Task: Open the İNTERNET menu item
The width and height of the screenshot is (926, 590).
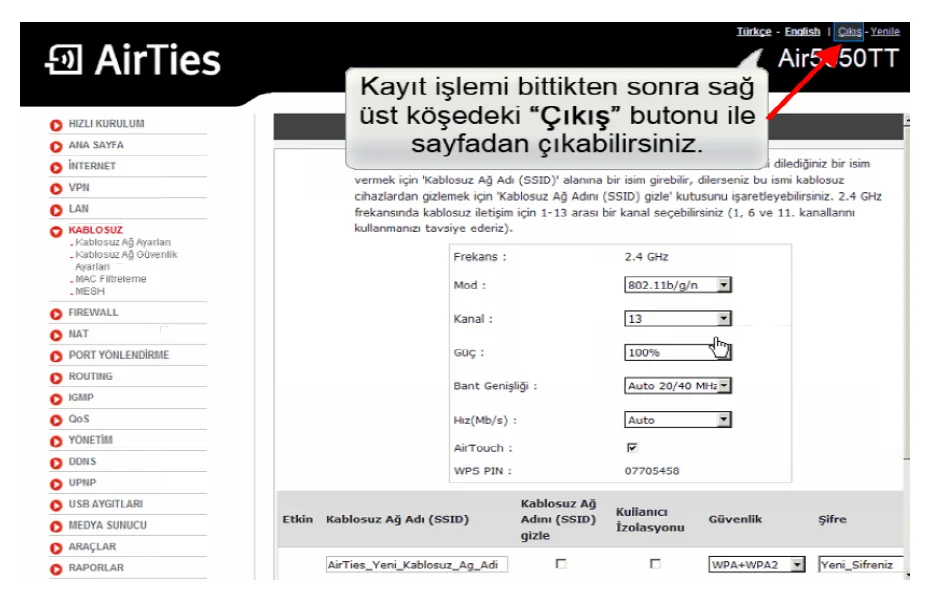Action: coord(92,166)
